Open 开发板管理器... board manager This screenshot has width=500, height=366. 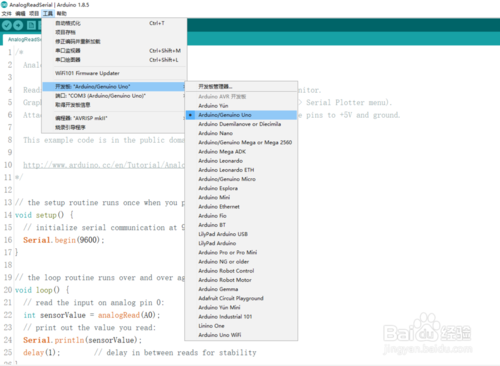coord(241,87)
